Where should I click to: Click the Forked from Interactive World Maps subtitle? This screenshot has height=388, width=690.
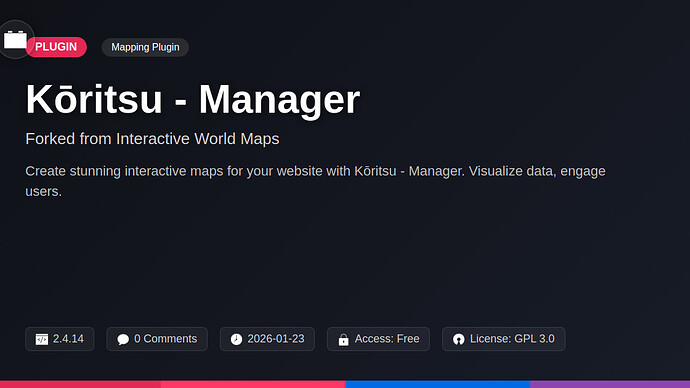pos(152,139)
